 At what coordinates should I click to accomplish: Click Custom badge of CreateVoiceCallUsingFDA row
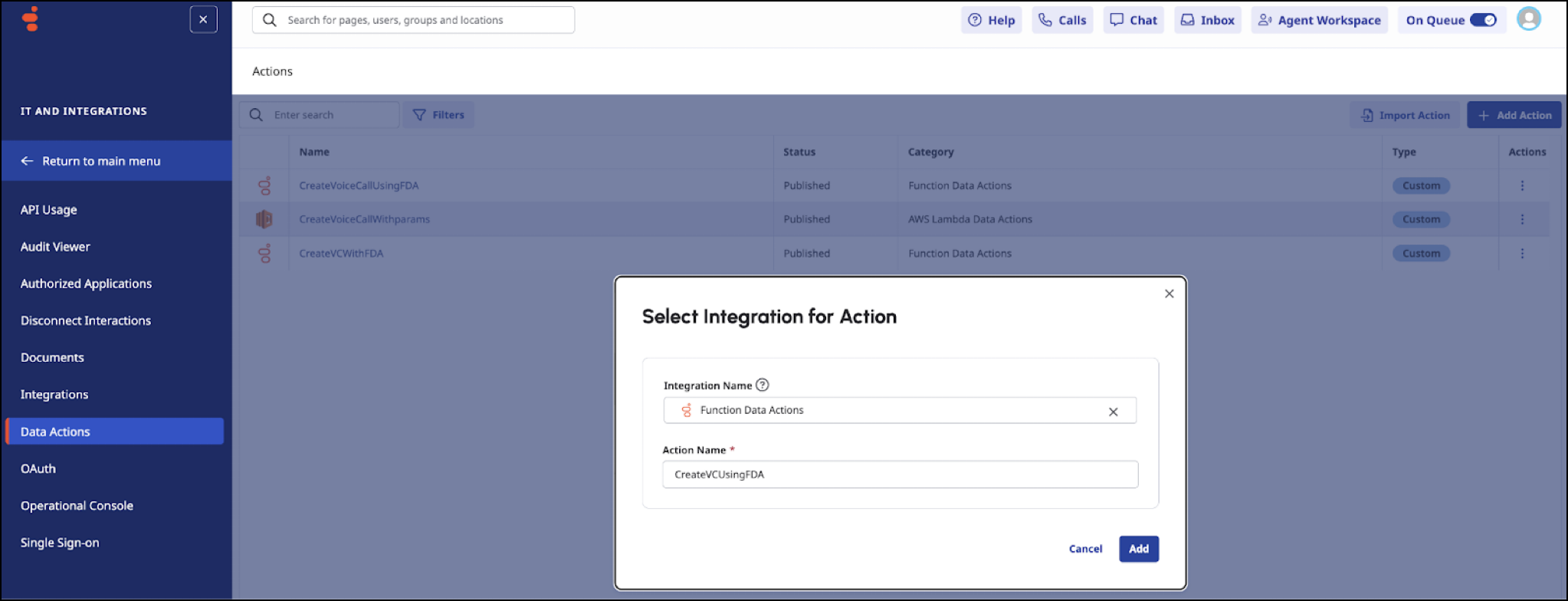(x=1421, y=186)
